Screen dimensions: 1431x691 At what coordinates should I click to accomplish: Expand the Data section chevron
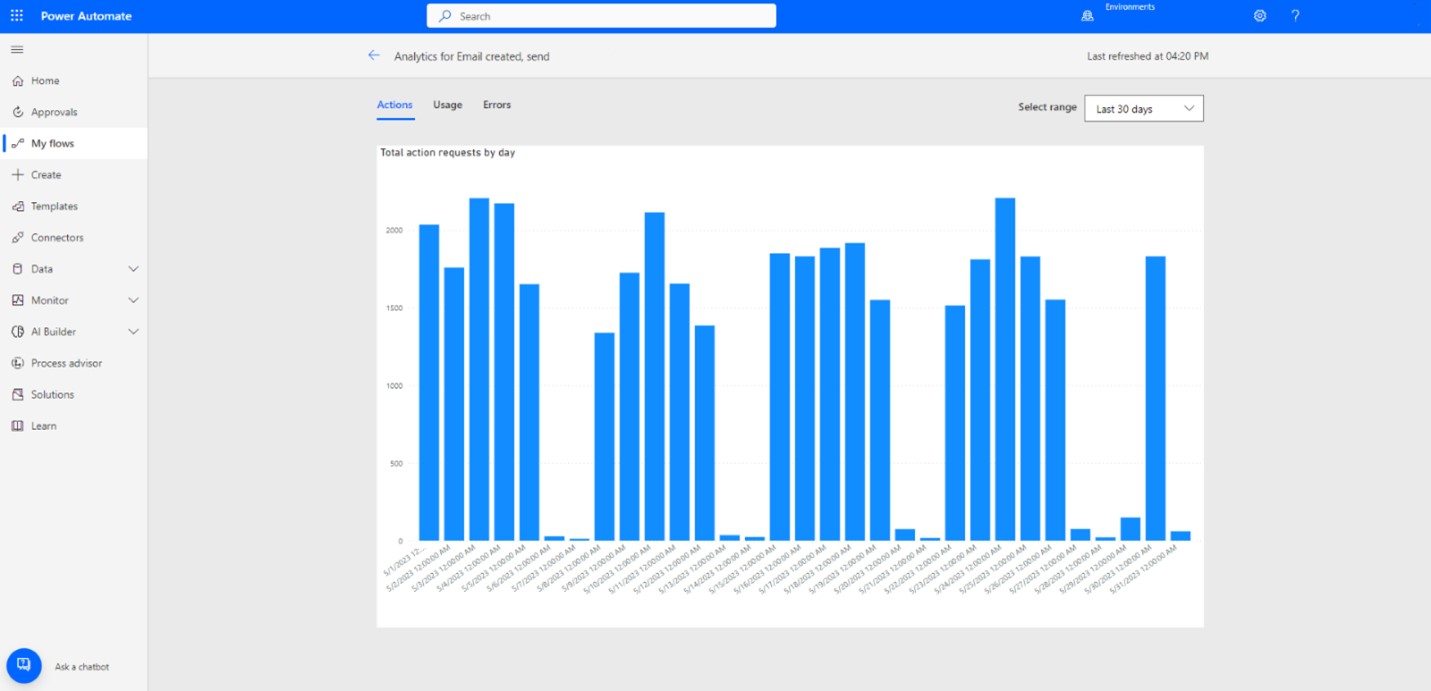pyautogui.click(x=133, y=268)
